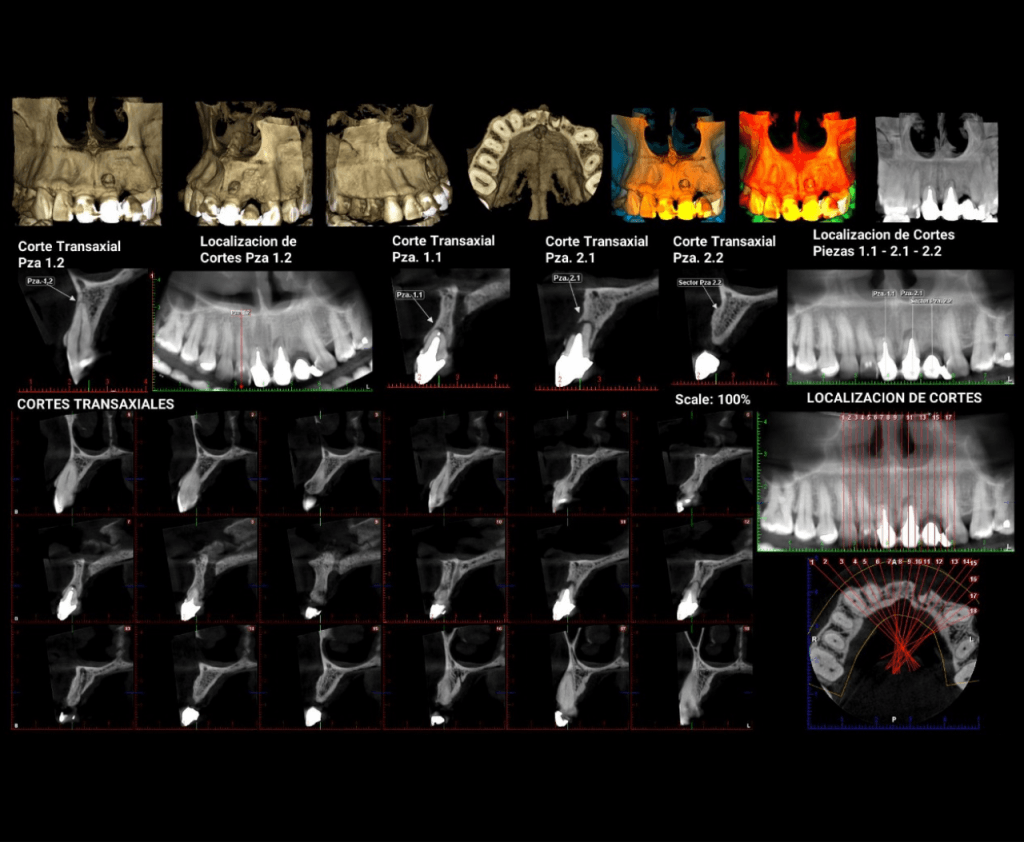
Task: Click slice marker 12 on the axial arch view
Action: tap(939, 562)
